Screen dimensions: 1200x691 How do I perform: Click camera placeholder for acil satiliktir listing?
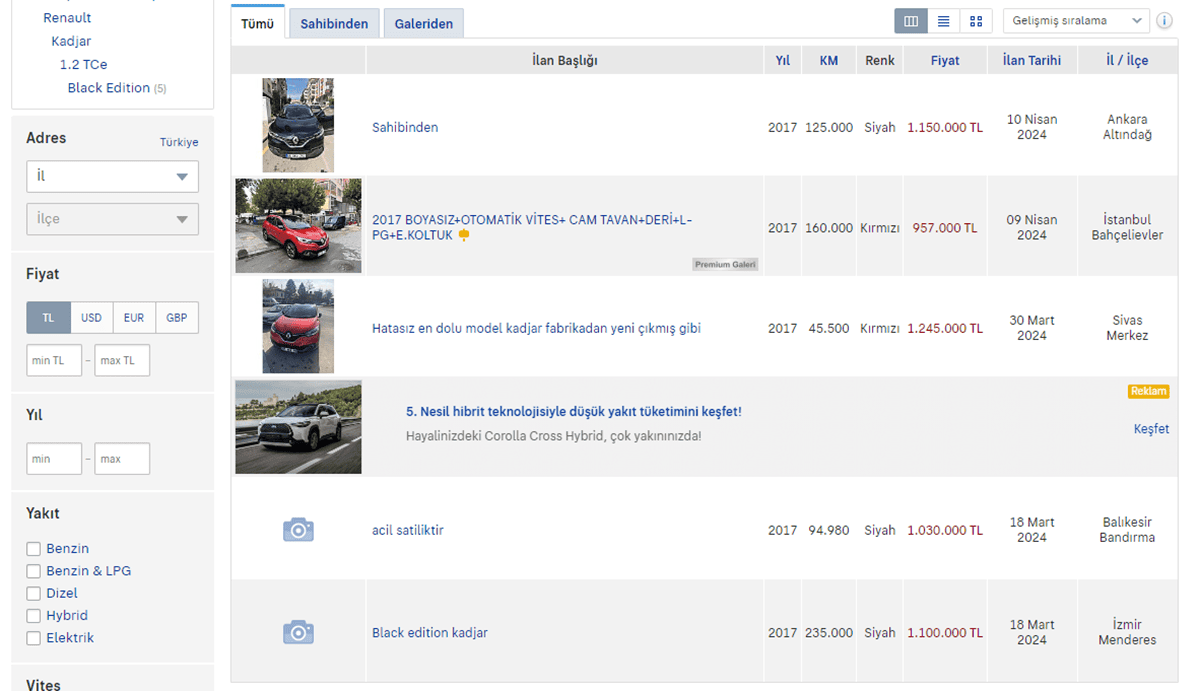[298, 530]
